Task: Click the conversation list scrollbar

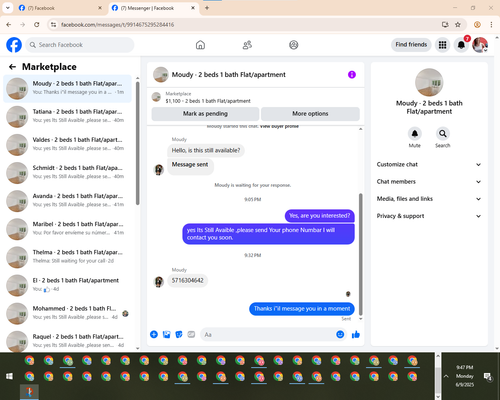Action: click(138, 143)
